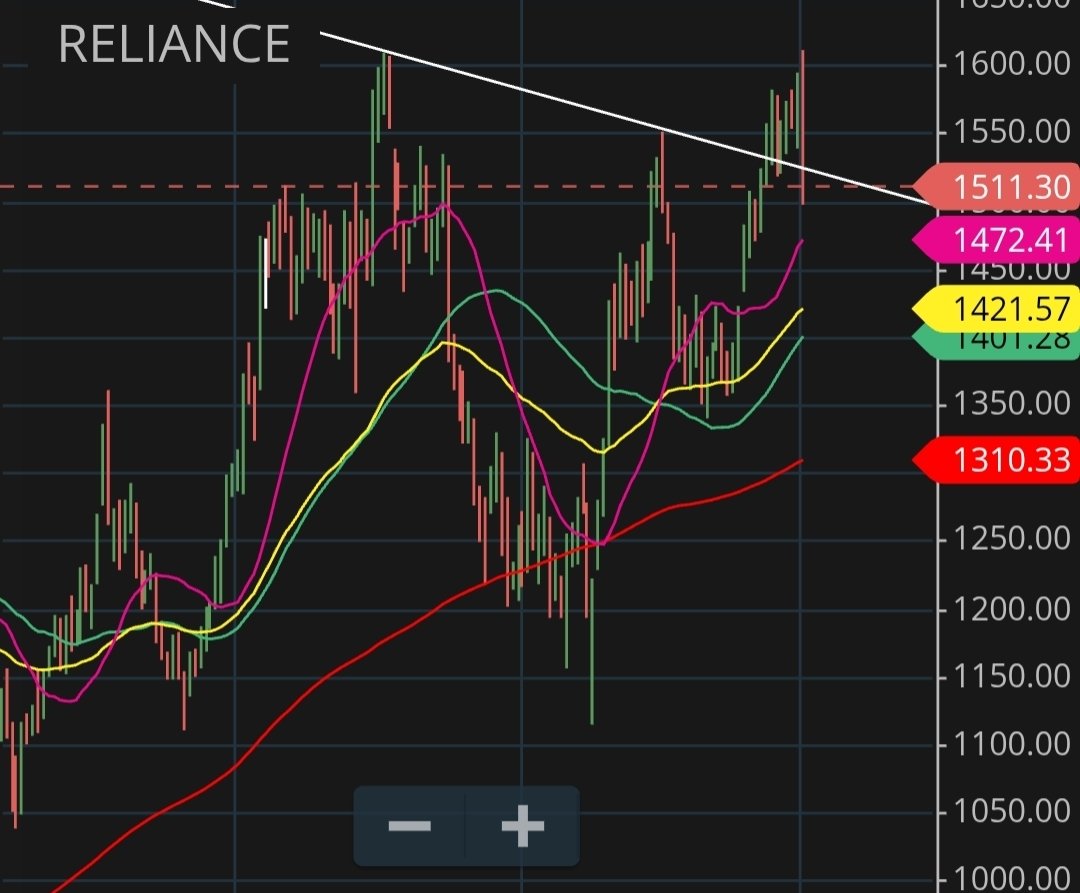The image size is (1080, 893).
Task: Zoom in with the plus button
Action: [523, 826]
